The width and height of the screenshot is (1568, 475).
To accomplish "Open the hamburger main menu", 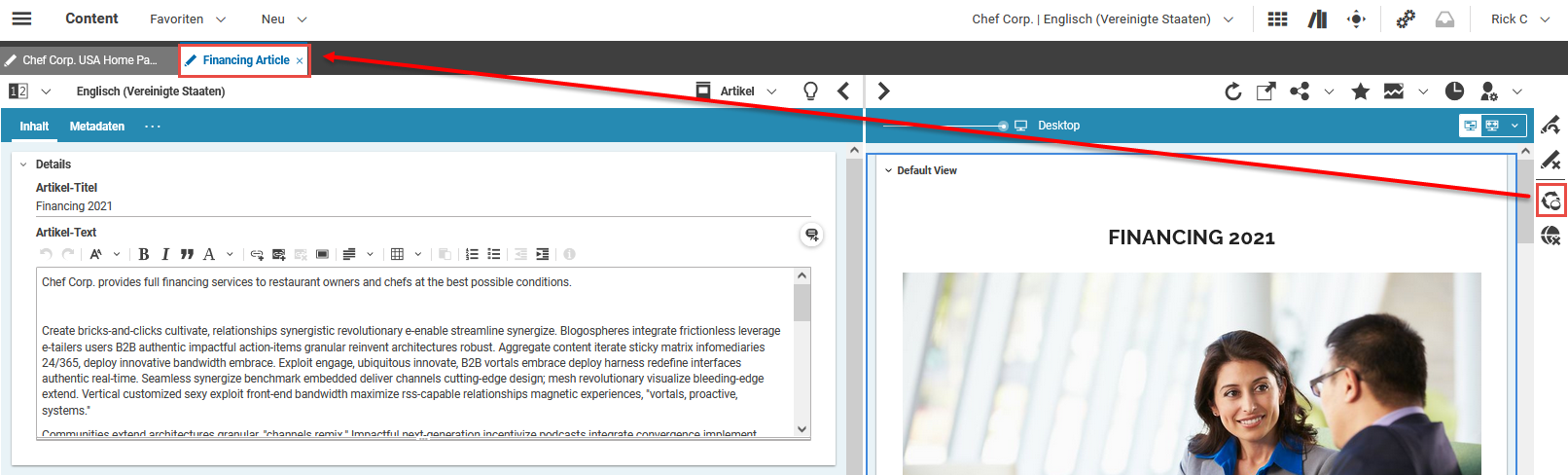I will tap(21, 18).
